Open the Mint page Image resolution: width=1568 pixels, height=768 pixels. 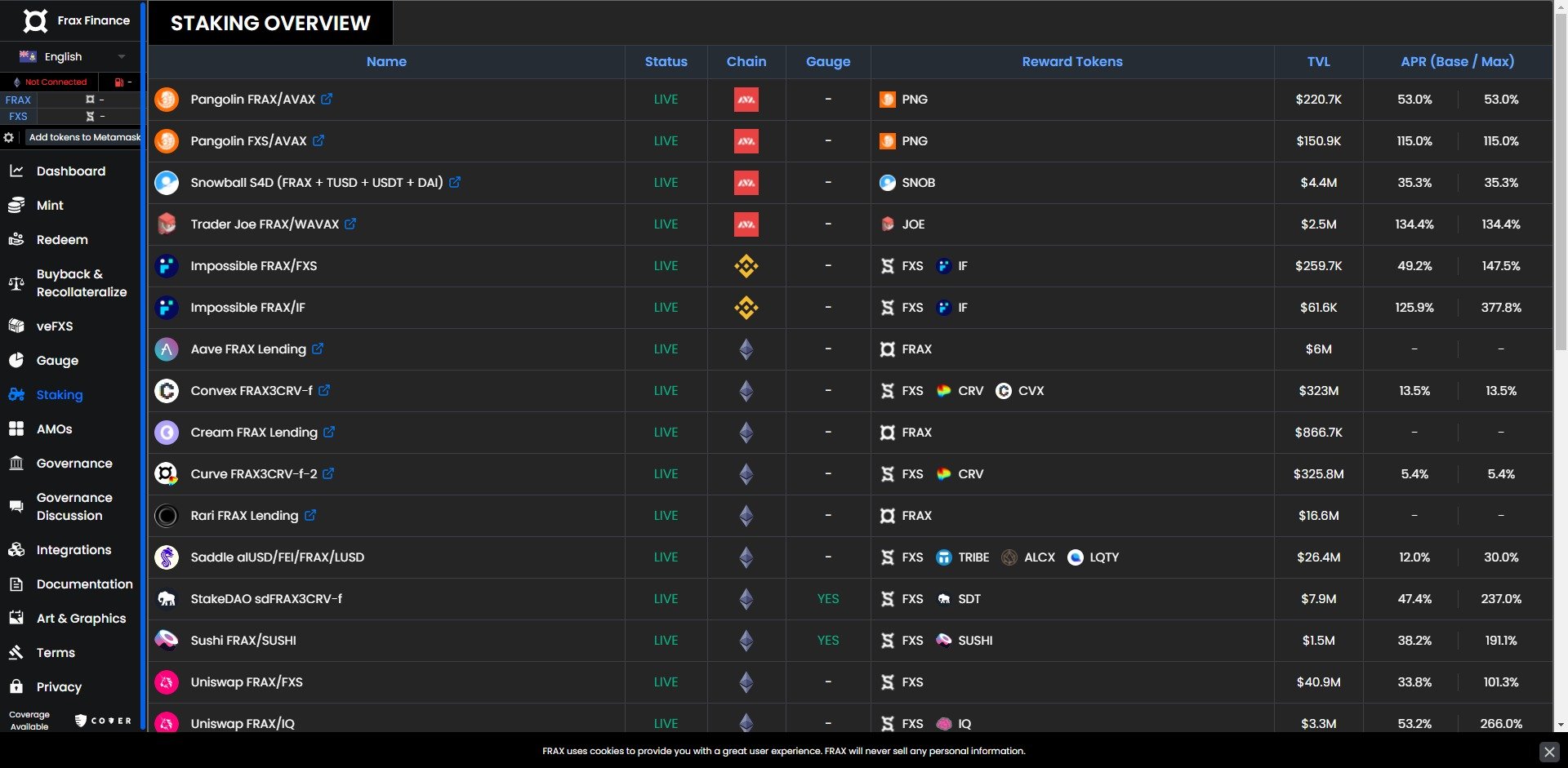(x=49, y=205)
